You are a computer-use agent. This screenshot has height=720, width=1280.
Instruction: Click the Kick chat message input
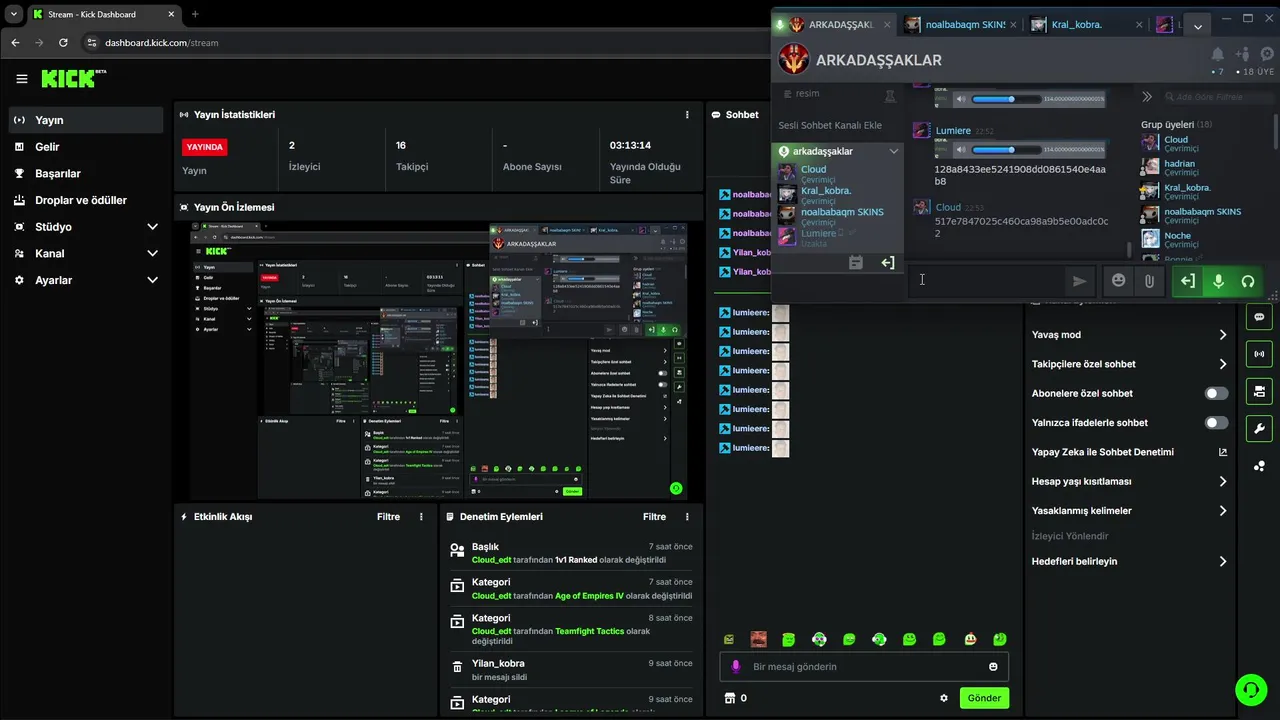(x=865, y=667)
